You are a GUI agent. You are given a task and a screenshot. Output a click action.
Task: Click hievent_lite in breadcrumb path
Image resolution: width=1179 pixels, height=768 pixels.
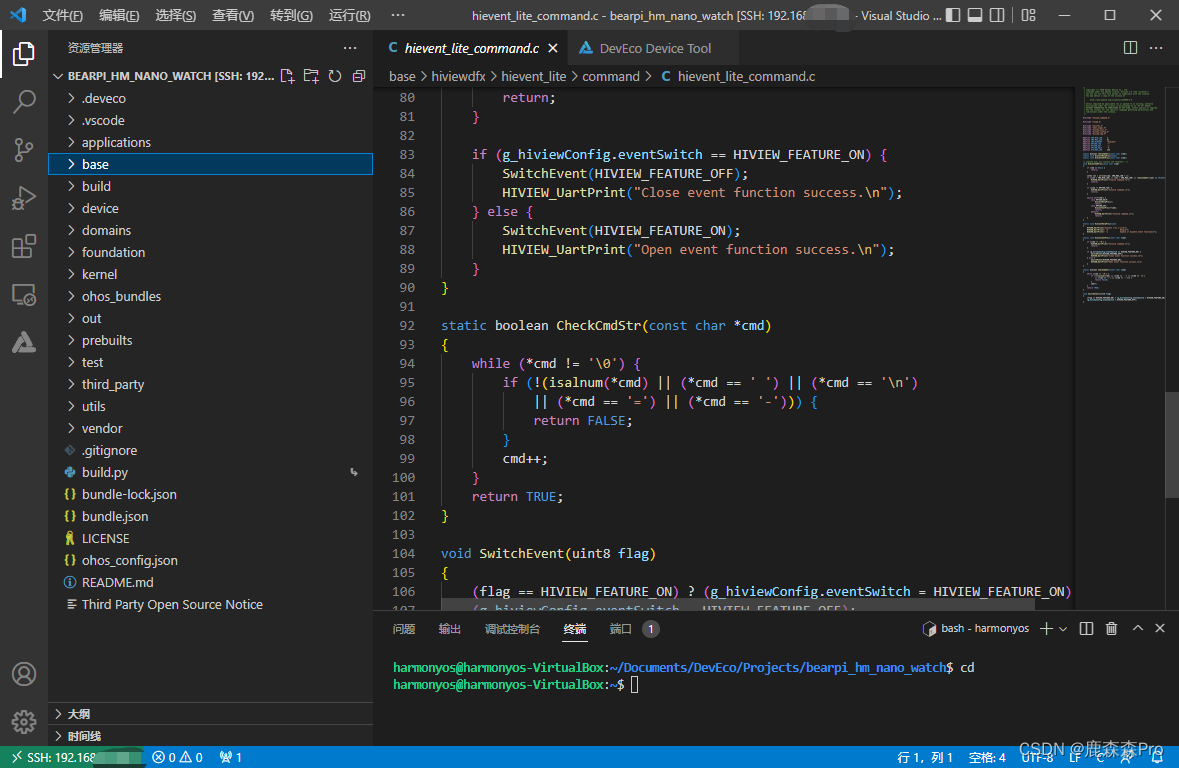pos(534,77)
